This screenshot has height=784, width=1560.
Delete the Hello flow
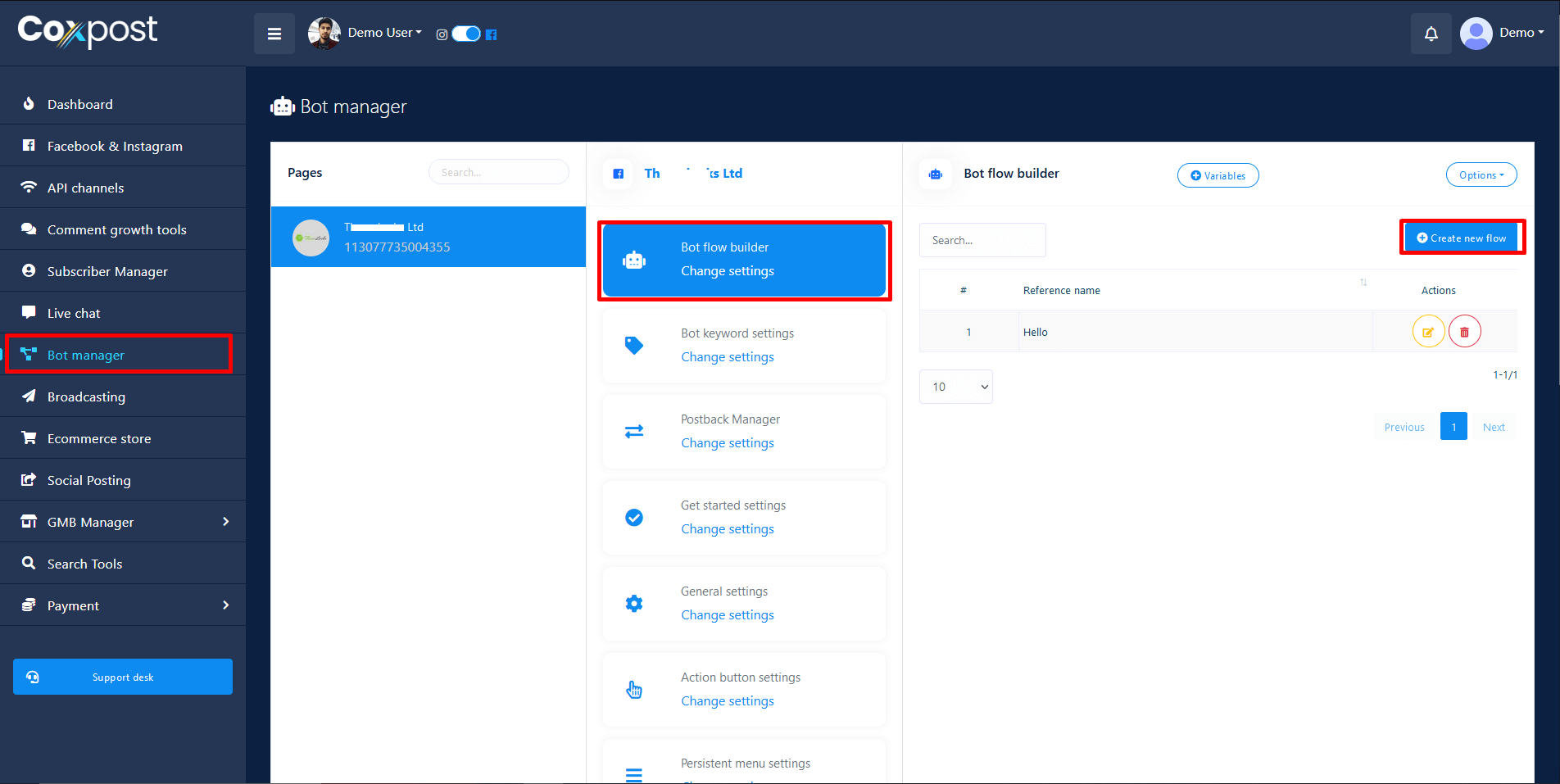coord(1464,332)
